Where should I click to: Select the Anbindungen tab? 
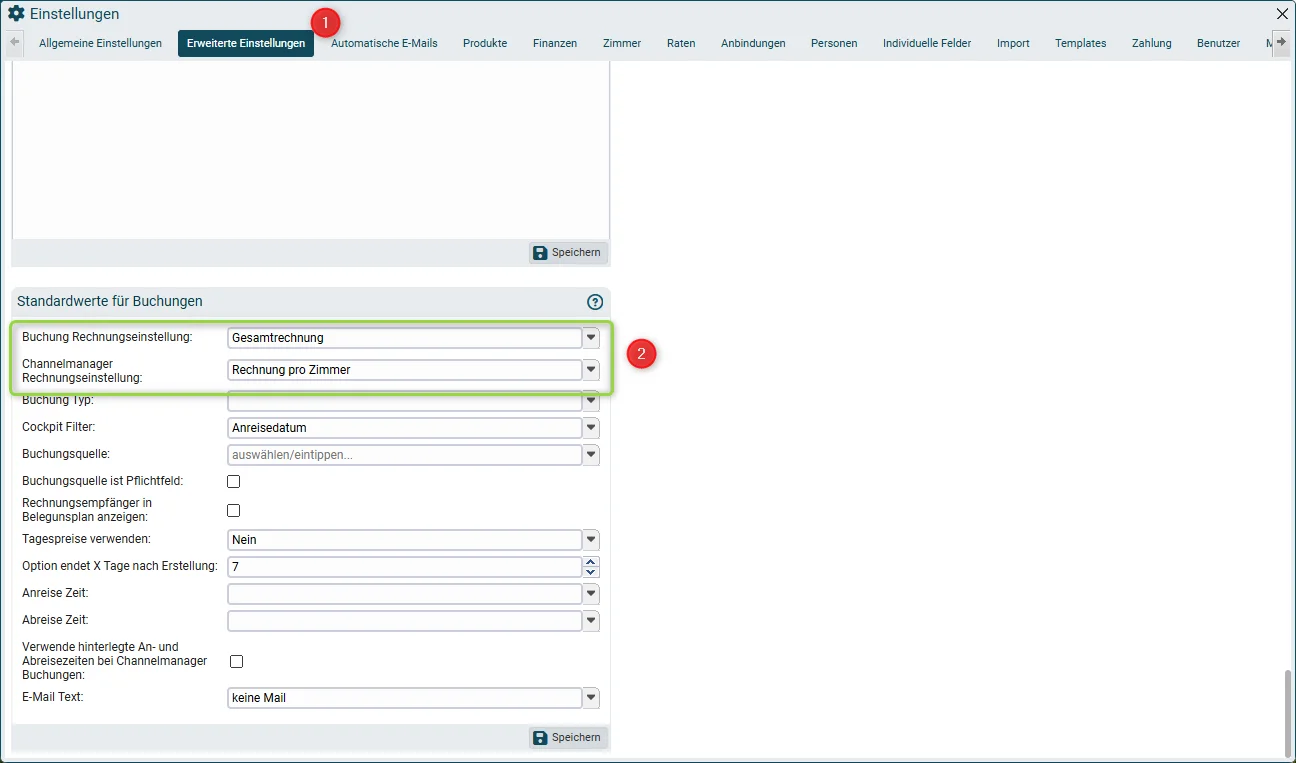tap(753, 43)
